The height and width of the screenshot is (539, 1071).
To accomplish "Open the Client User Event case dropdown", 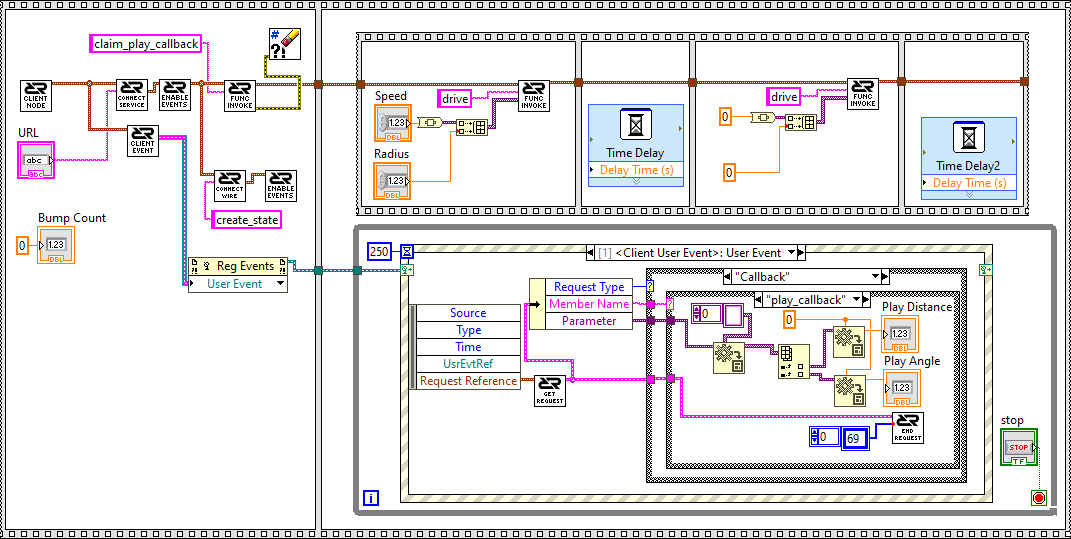I will (x=792, y=253).
